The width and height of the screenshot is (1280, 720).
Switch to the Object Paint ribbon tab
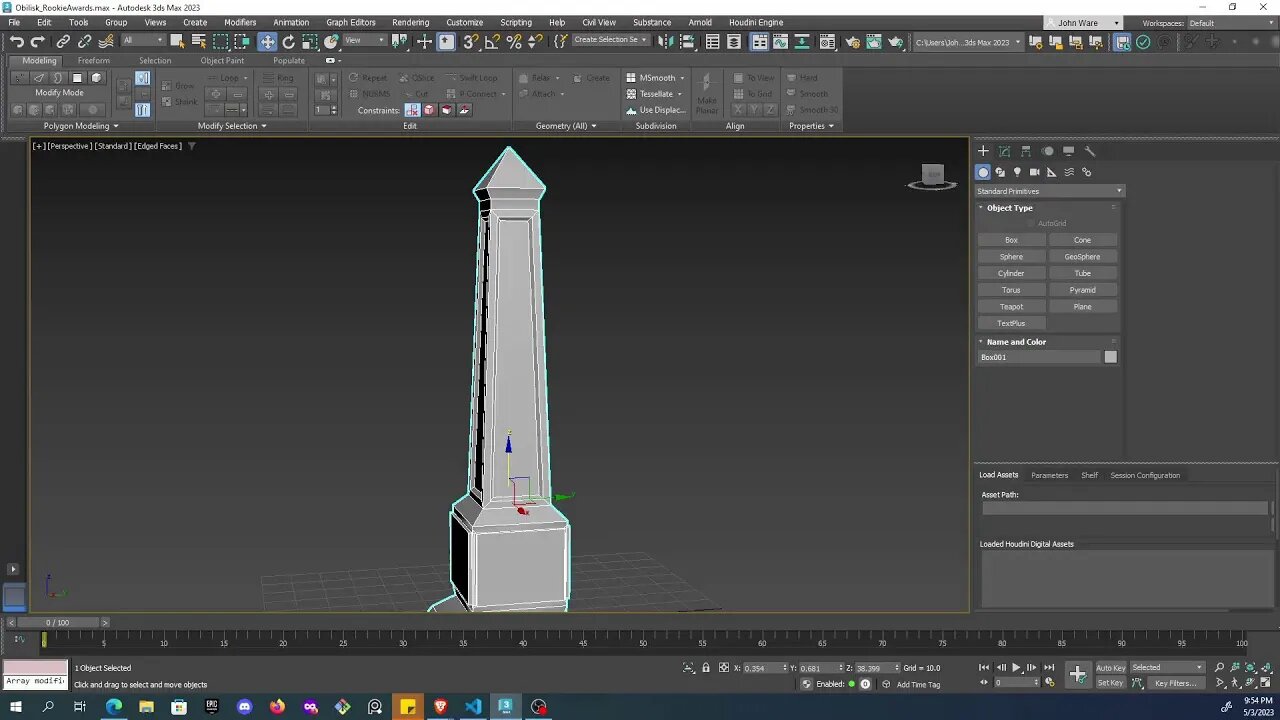pos(222,61)
